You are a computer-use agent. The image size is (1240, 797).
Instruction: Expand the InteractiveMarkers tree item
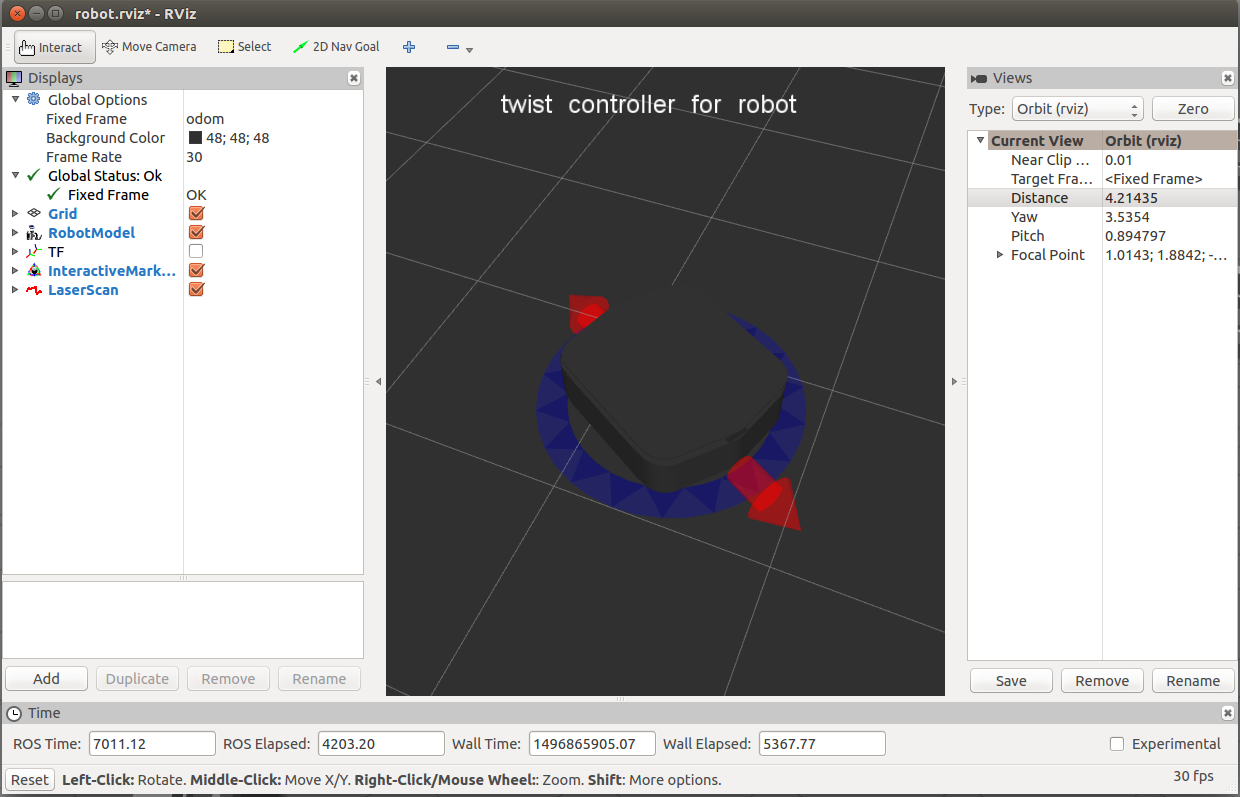(14, 271)
